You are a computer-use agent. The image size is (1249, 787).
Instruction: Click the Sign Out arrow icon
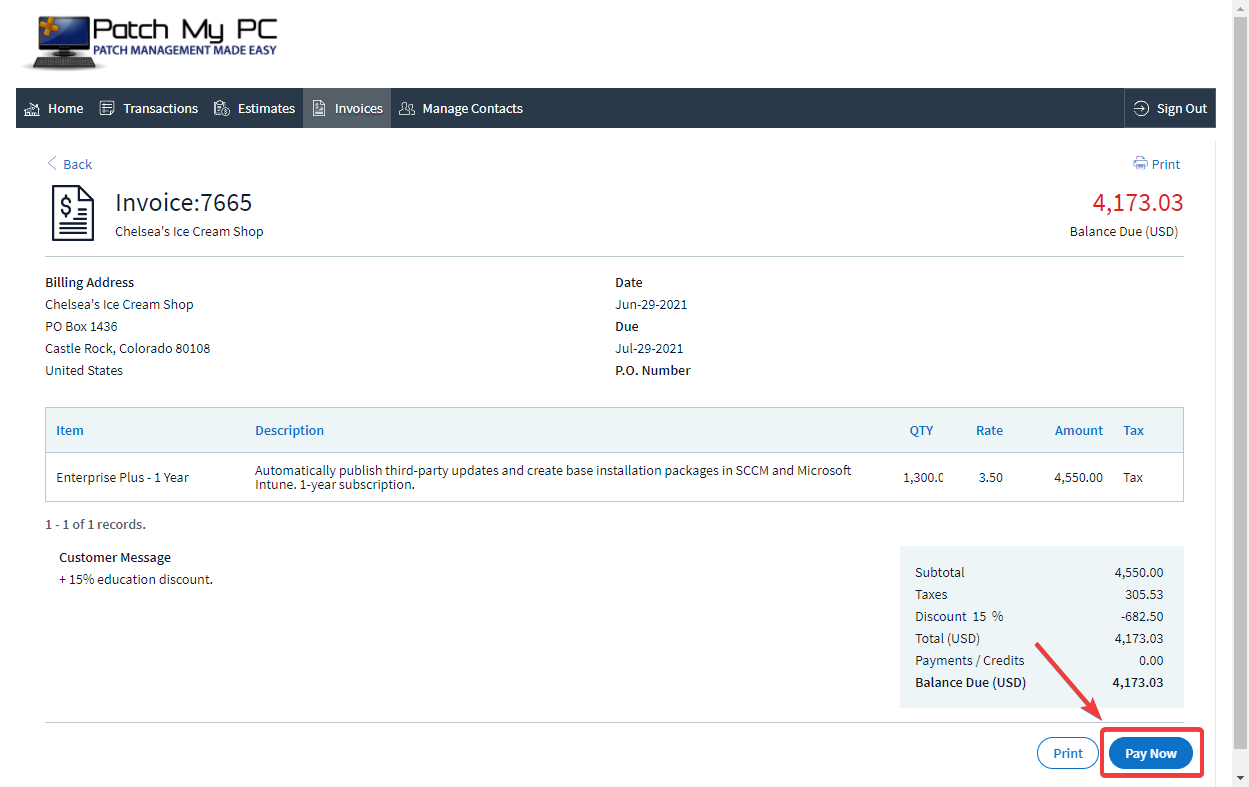[1141, 108]
